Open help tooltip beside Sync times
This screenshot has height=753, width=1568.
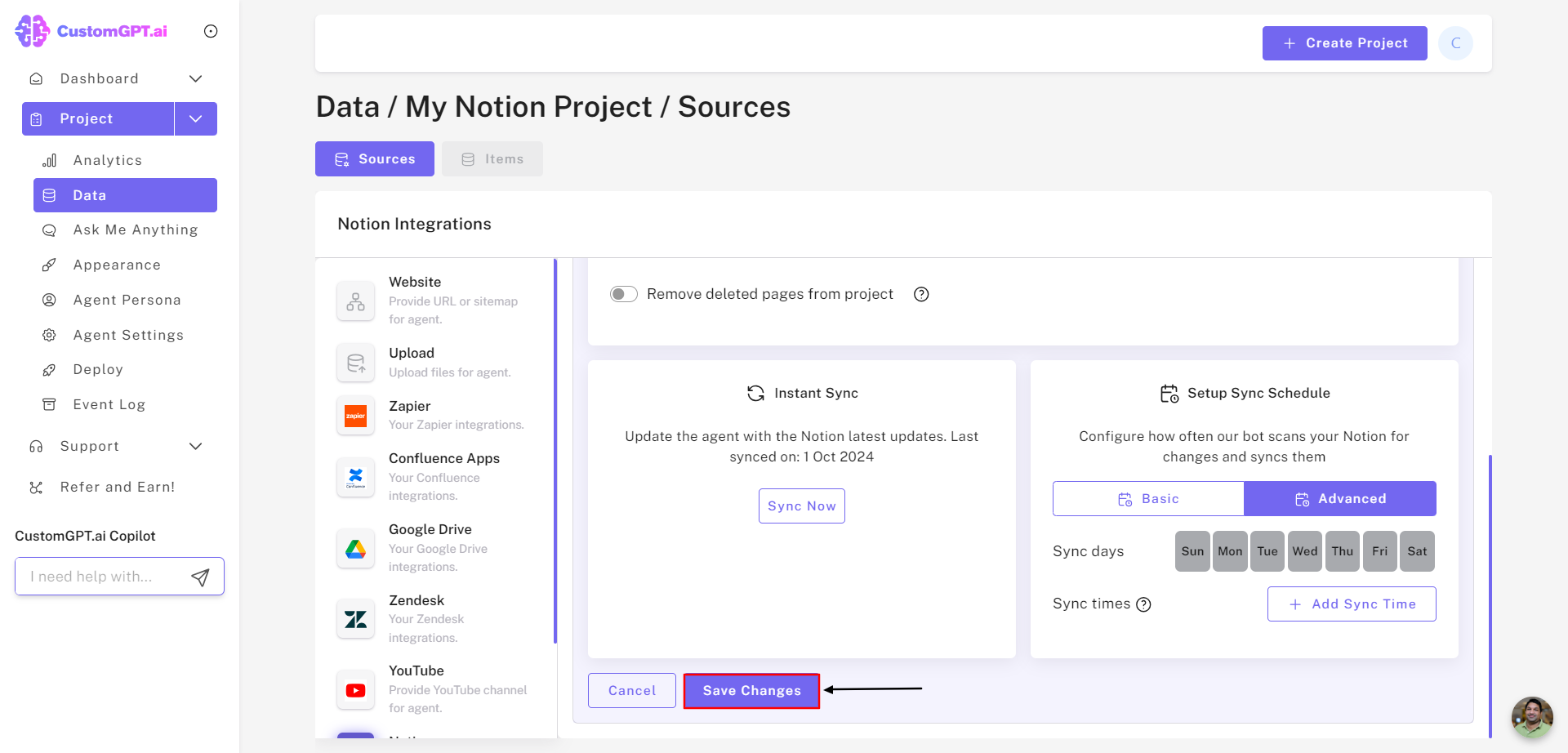tap(1144, 604)
